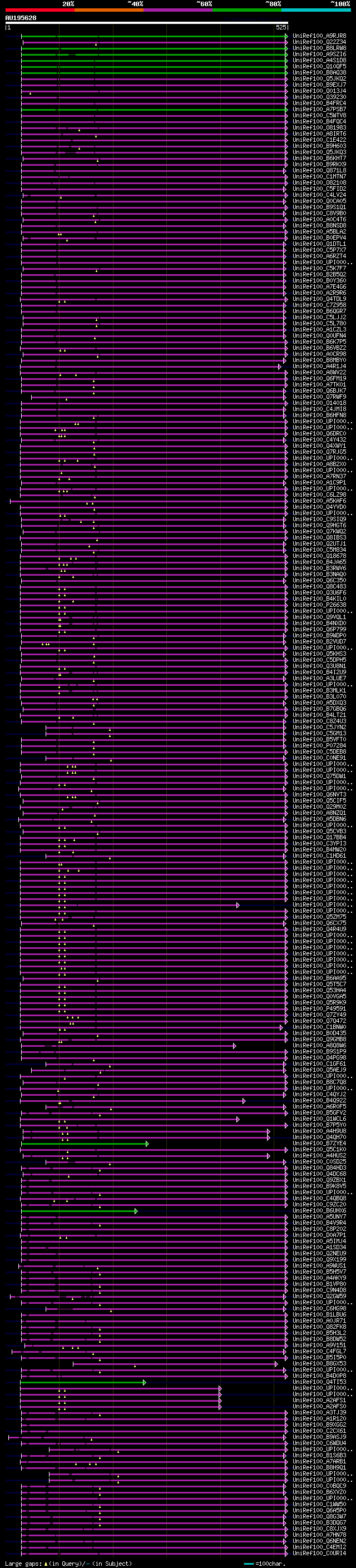Select the UniRef100_B4FRC4 label

pyautogui.click(x=319, y=103)
